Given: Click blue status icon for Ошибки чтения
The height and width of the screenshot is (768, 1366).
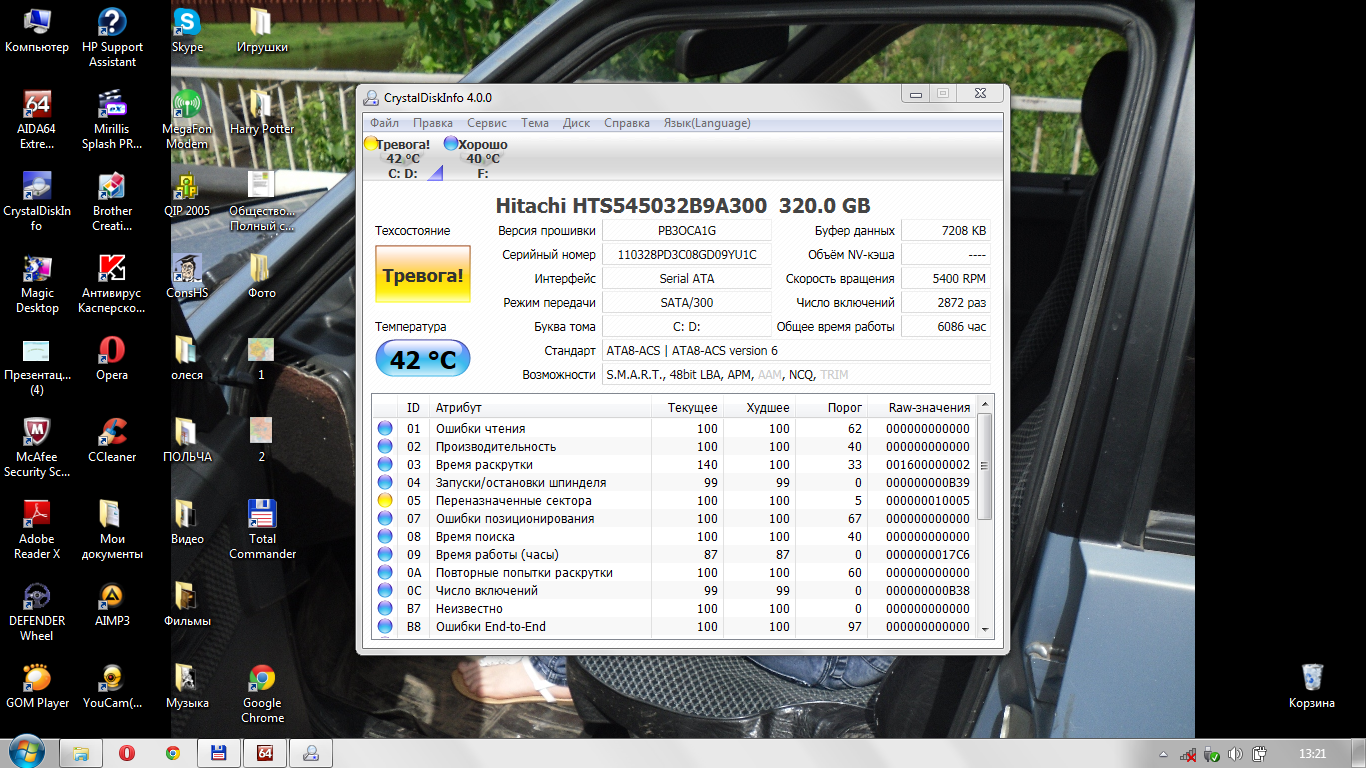Looking at the screenshot, I should [385, 429].
